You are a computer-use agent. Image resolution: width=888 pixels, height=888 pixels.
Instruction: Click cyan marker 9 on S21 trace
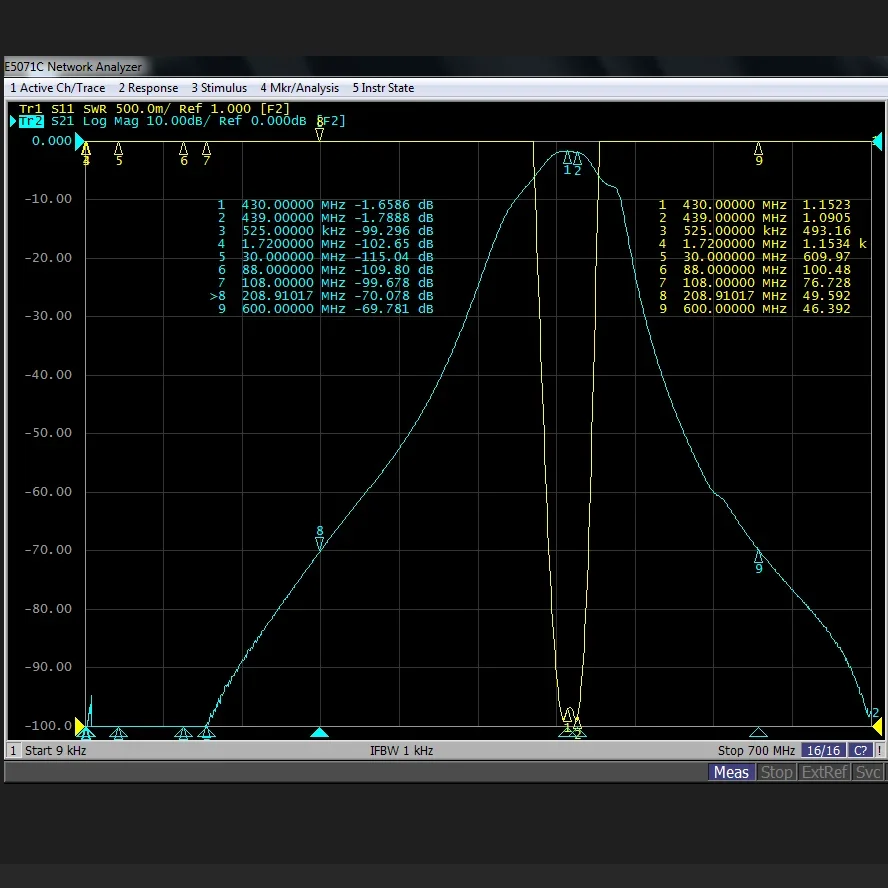pyautogui.click(x=758, y=556)
